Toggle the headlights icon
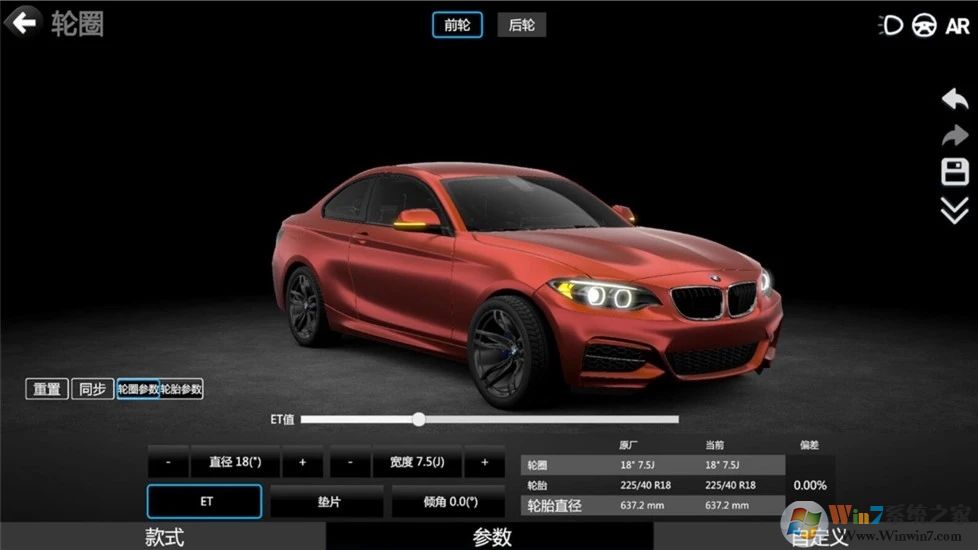 click(891, 26)
